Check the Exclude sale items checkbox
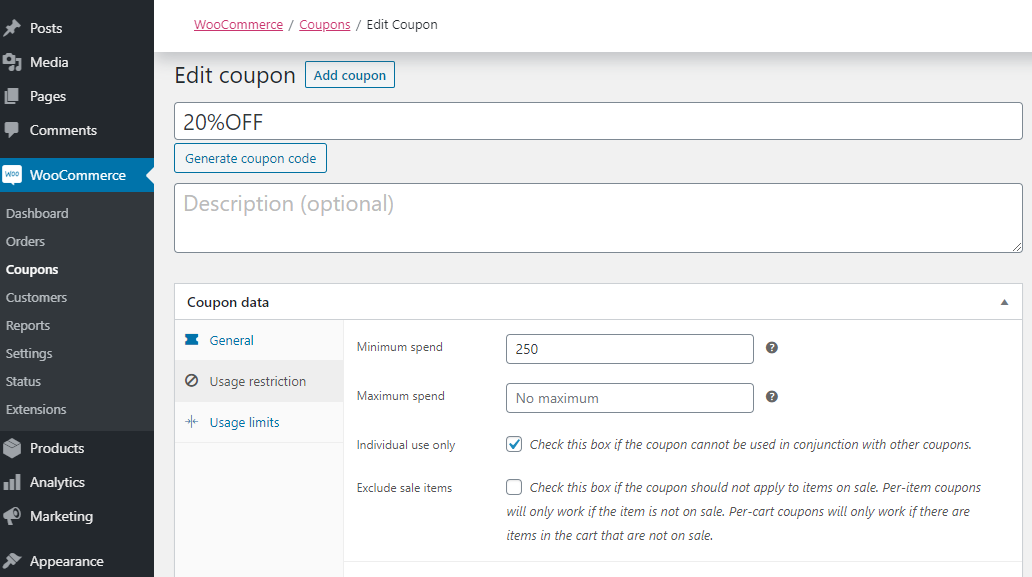The width and height of the screenshot is (1032, 577). pyautogui.click(x=514, y=487)
